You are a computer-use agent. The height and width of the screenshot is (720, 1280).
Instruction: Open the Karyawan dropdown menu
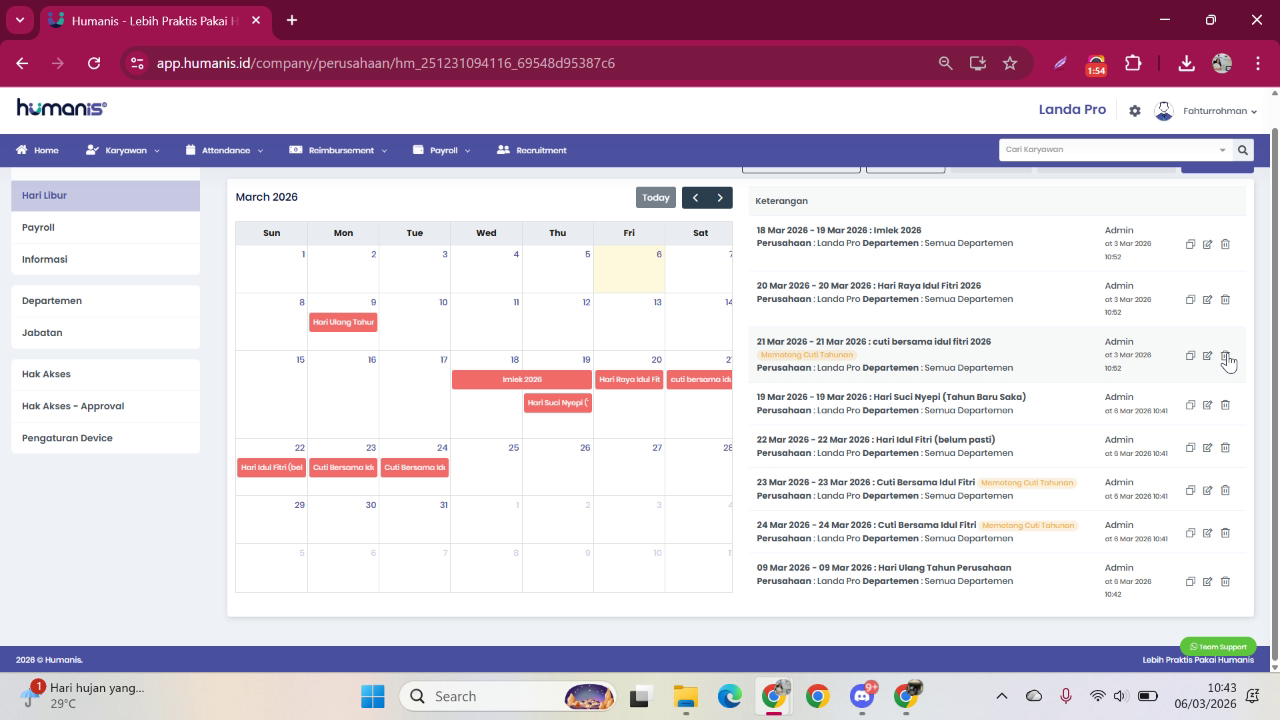click(x=123, y=150)
